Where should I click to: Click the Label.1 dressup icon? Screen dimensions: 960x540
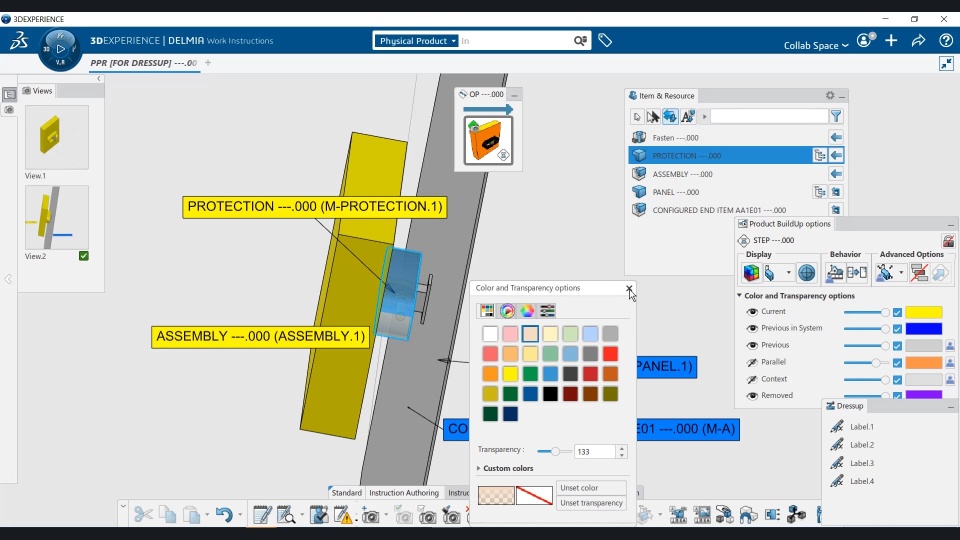click(x=837, y=427)
